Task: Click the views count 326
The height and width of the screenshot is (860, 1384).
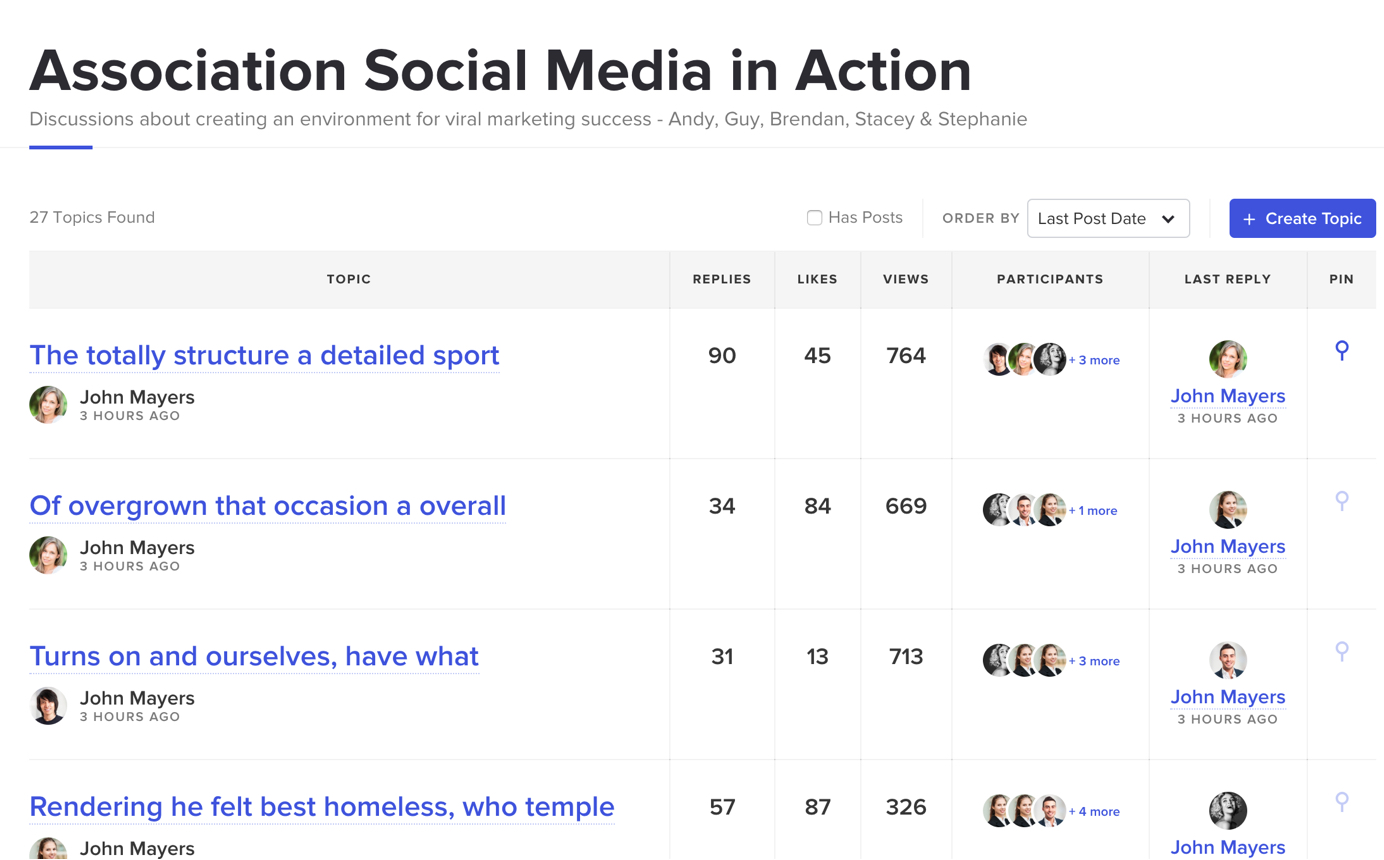Action: (x=906, y=807)
